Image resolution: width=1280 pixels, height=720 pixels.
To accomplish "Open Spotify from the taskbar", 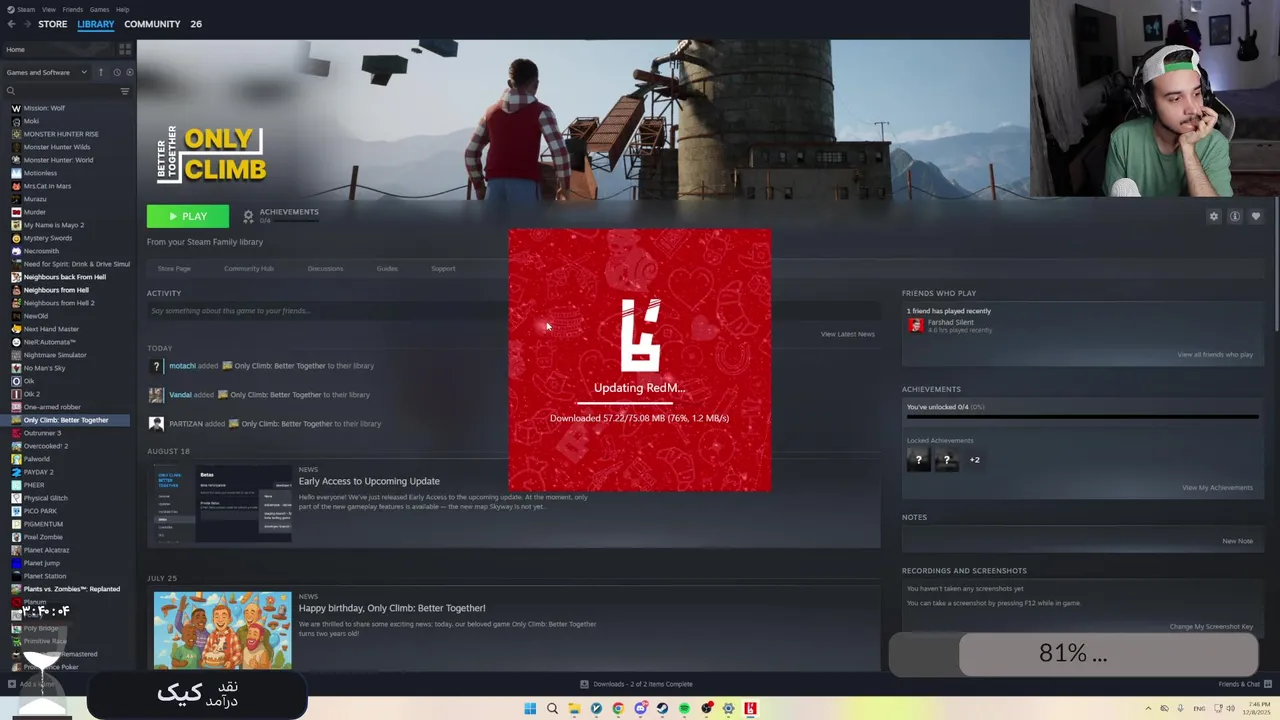I will pyautogui.click(x=684, y=709).
